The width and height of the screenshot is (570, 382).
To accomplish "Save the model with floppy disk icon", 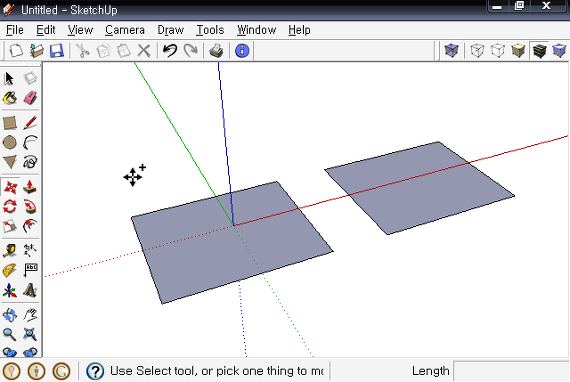I will [57, 51].
